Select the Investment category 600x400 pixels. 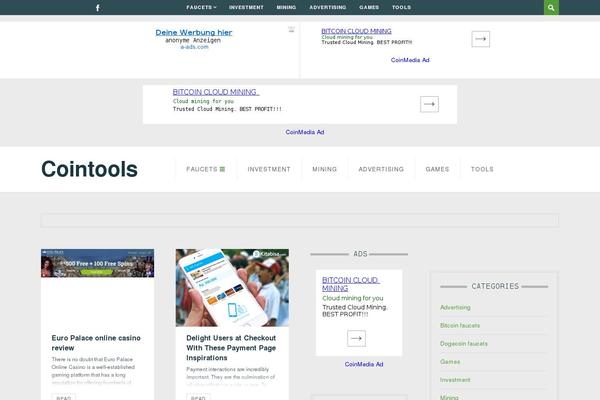455,380
